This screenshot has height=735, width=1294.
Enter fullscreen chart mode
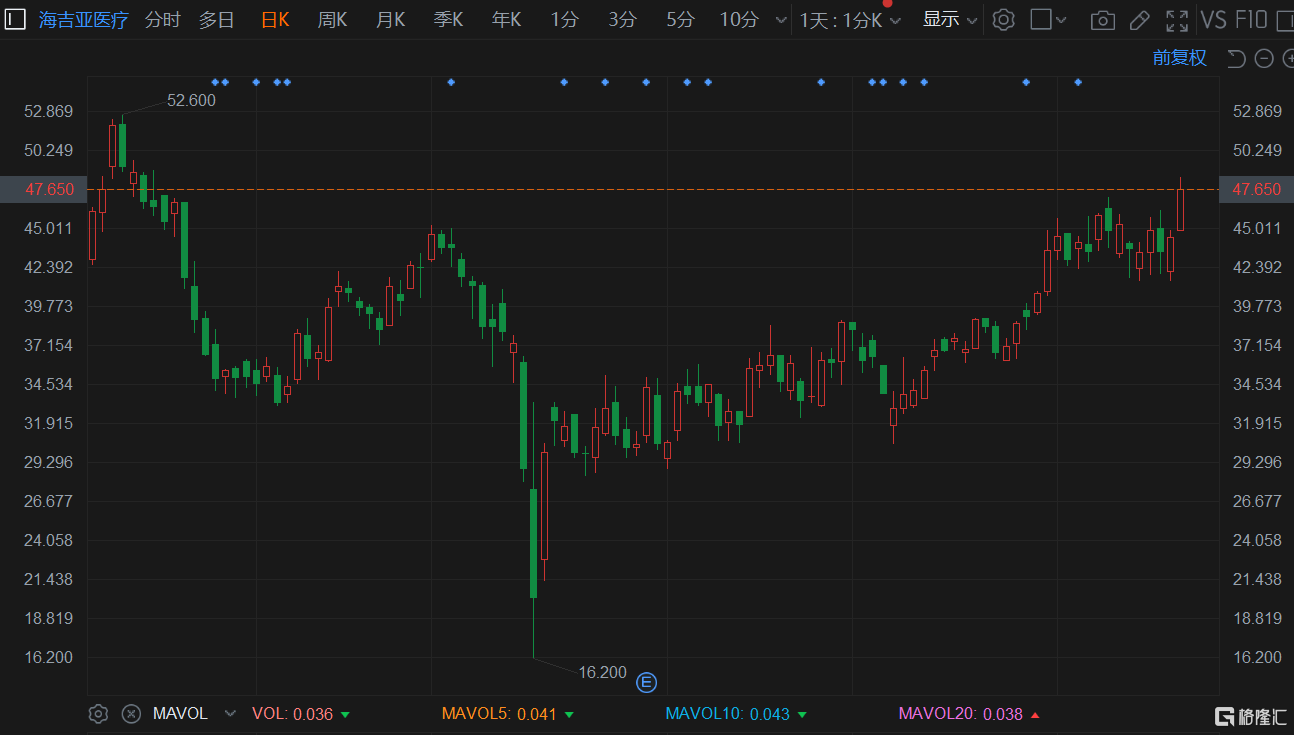(1177, 20)
